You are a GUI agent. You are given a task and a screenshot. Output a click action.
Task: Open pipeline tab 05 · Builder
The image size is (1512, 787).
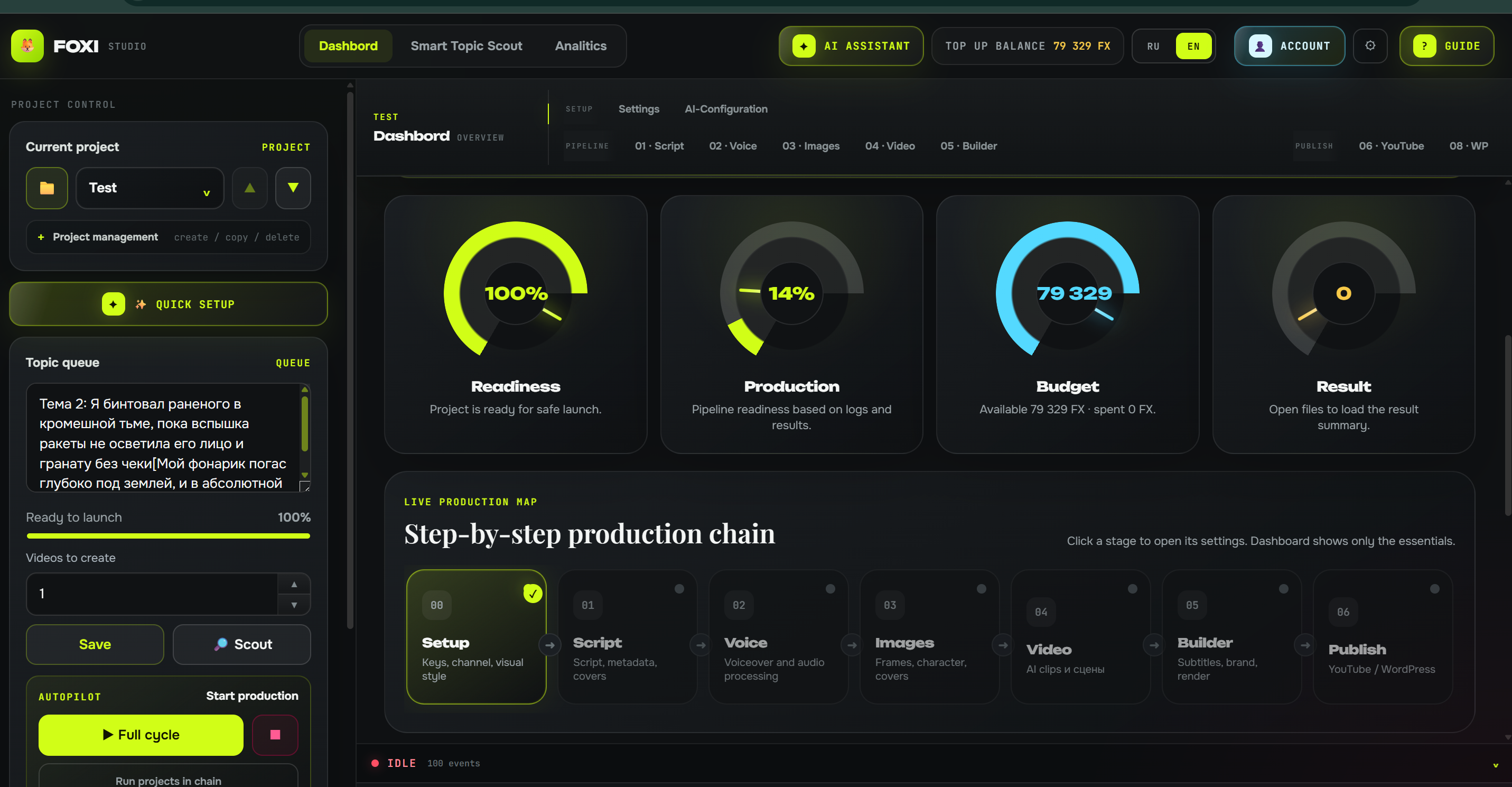968,146
